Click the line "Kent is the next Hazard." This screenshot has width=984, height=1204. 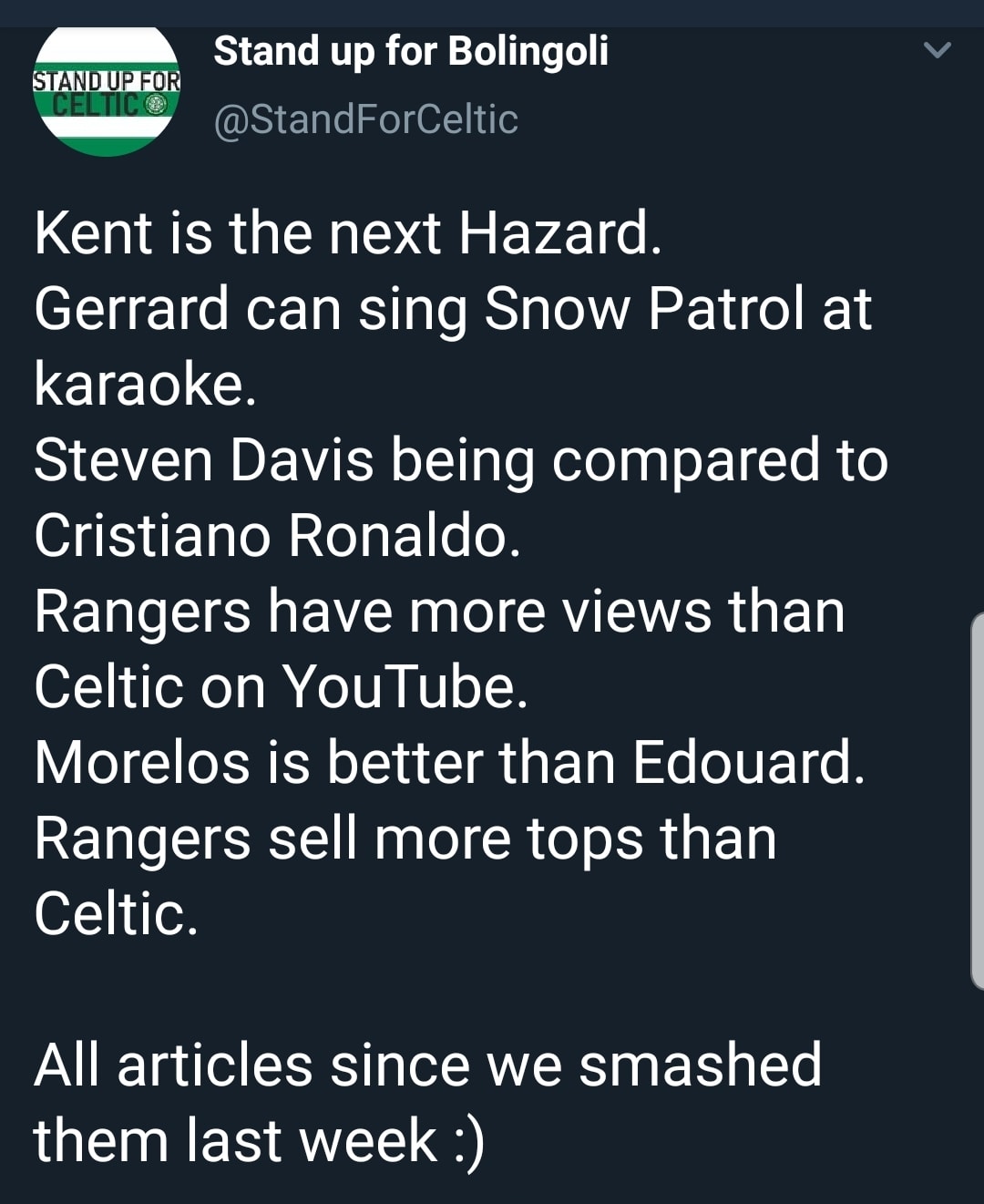coord(347,233)
